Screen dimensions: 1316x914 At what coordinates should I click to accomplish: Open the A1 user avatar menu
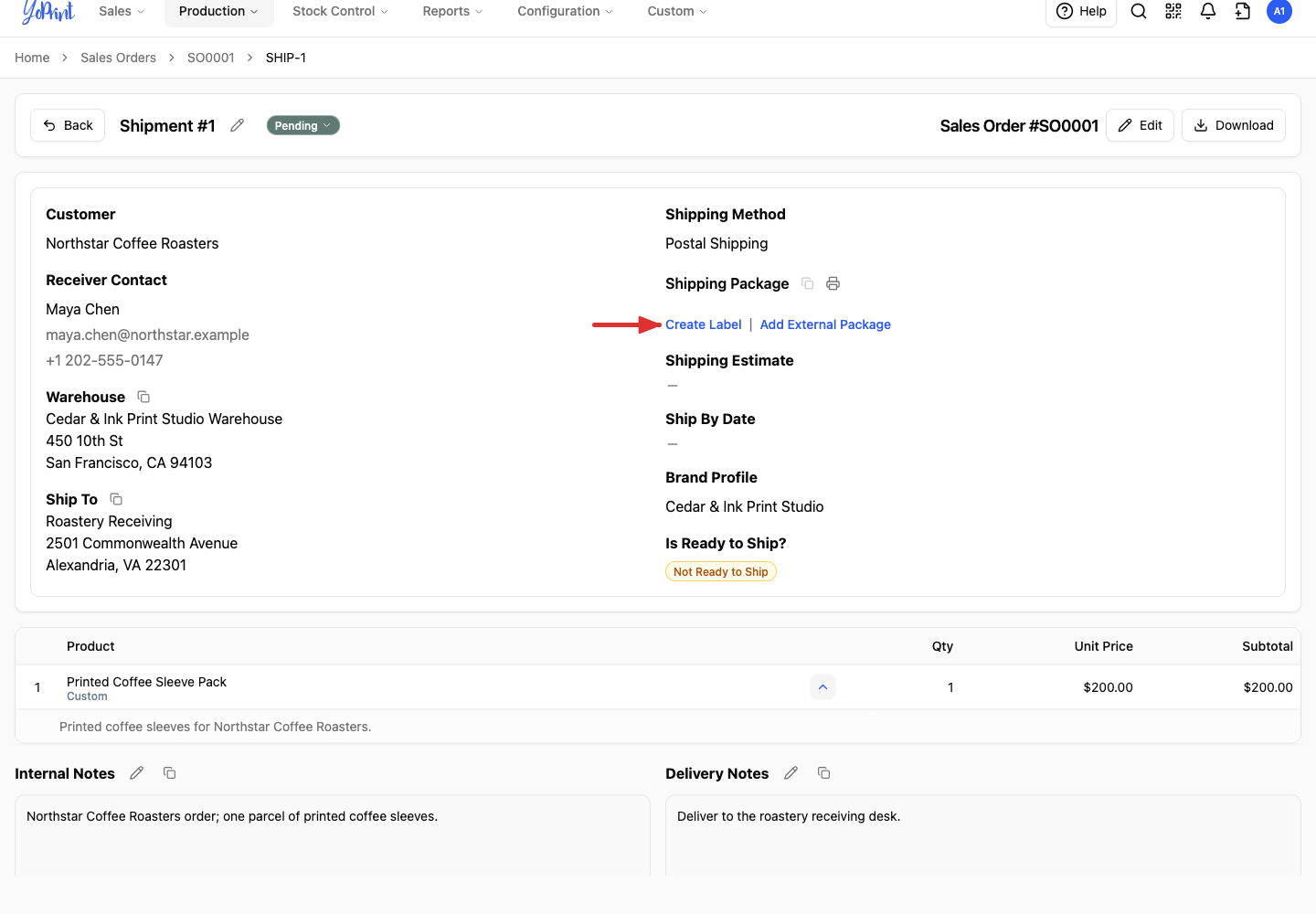[x=1279, y=11]
